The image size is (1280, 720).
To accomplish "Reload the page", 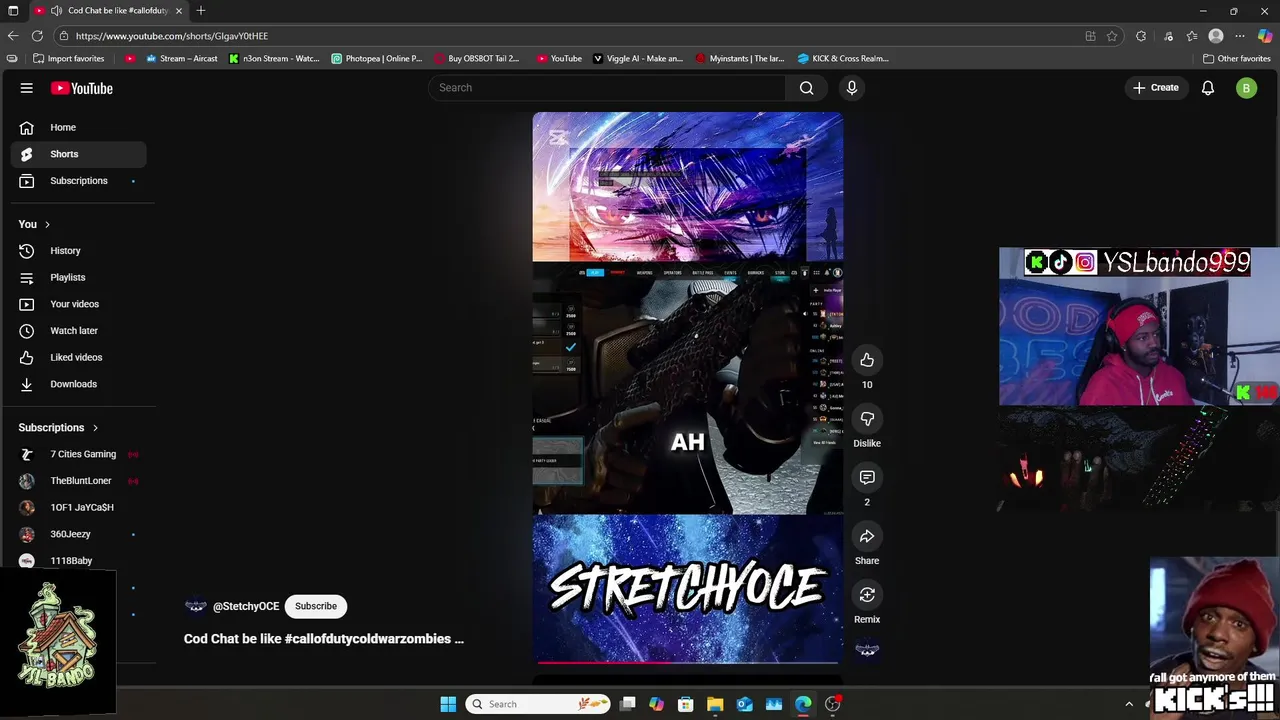I will click(37, 36).
